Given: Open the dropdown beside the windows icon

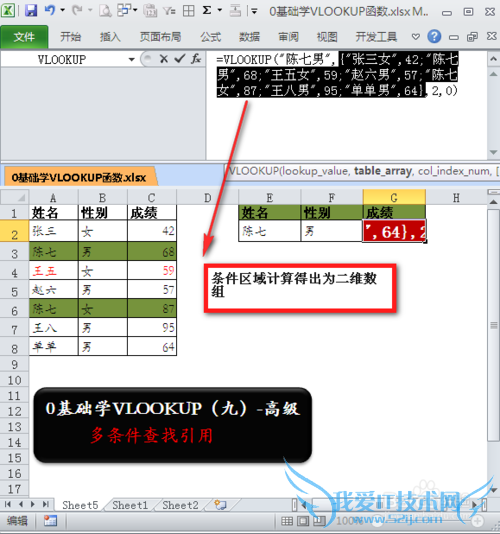Looking at the screenshot, I should click(135, 10).
